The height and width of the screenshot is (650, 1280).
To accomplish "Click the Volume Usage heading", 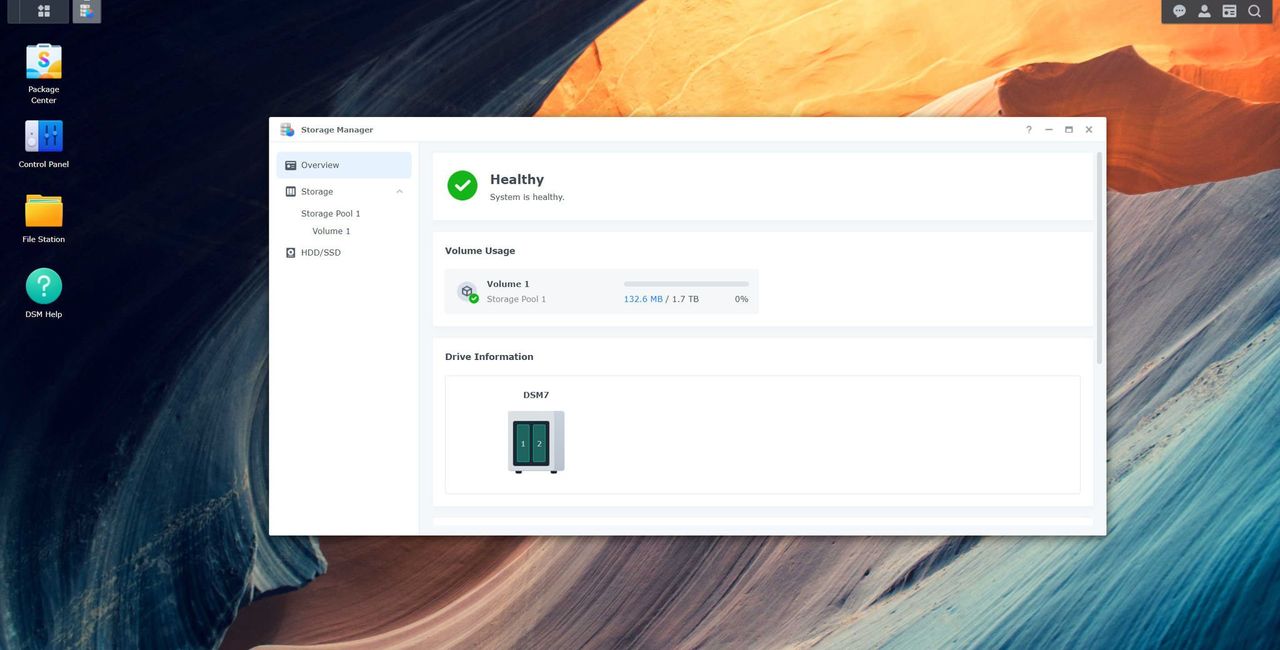I will pos(480,251).
